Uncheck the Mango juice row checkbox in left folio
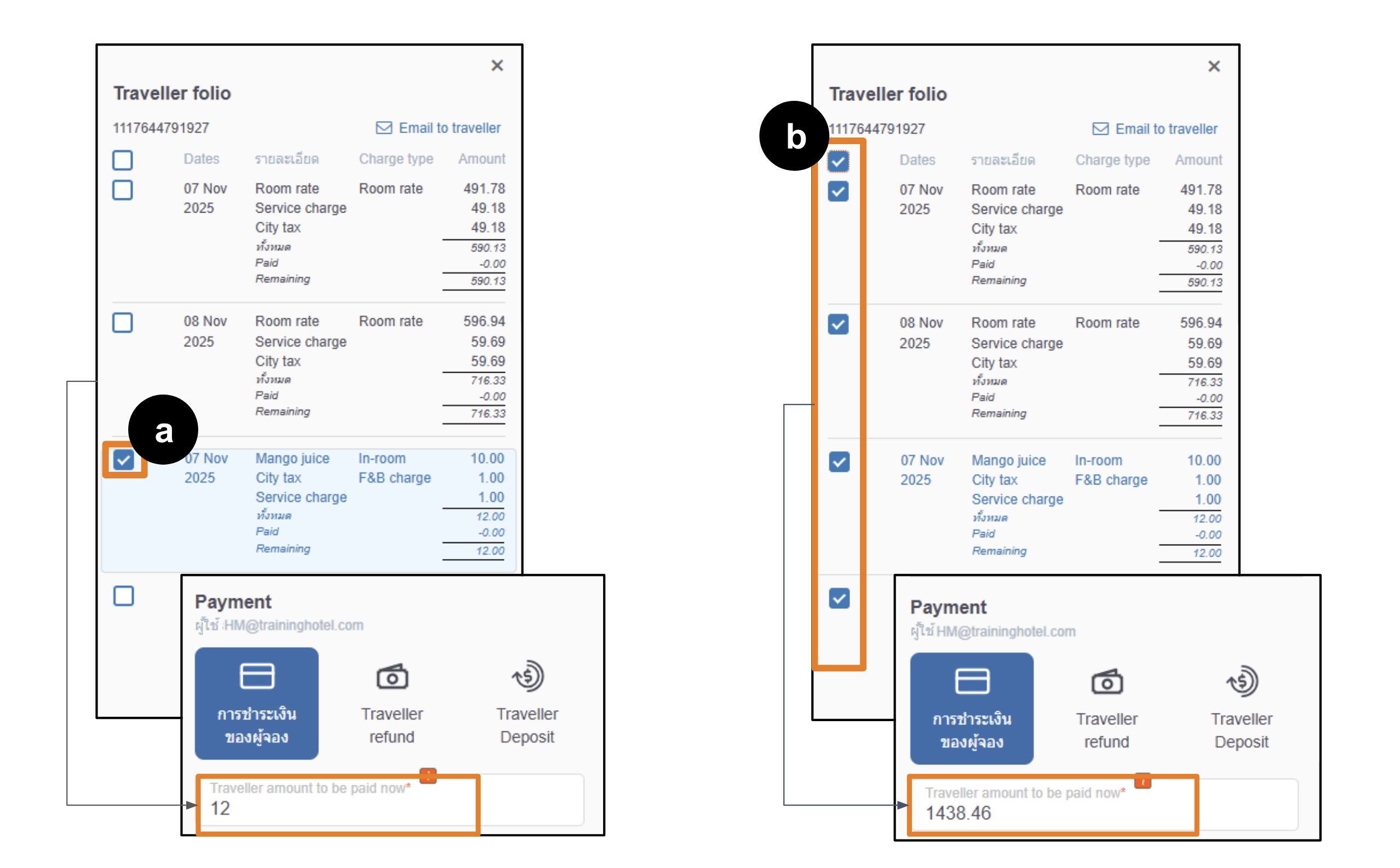Screen dimensions: 1400x868 (123, 459)
